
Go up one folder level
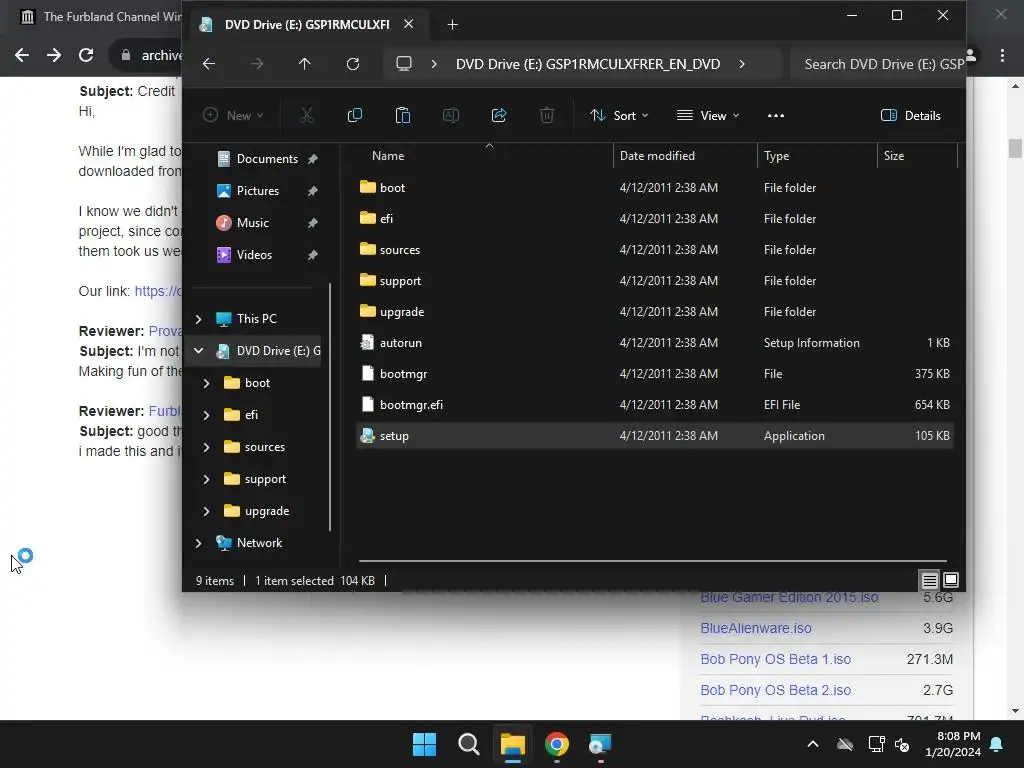tap(305, 64)
